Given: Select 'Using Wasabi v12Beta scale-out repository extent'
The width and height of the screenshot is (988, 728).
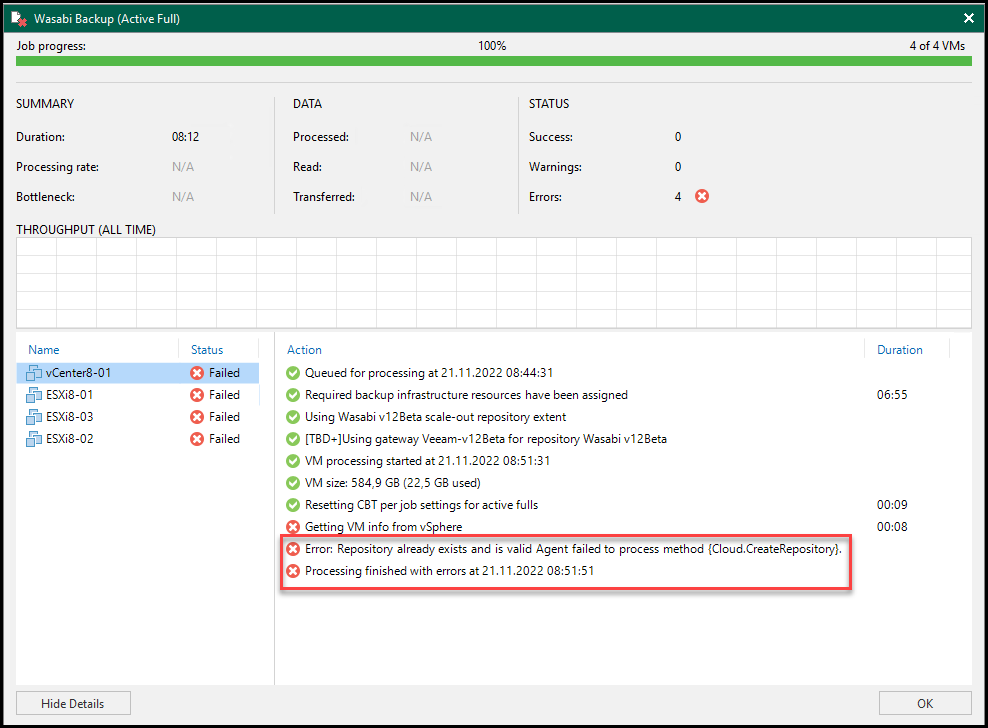Looking at the screenshot, I should [x=435, y=417].
